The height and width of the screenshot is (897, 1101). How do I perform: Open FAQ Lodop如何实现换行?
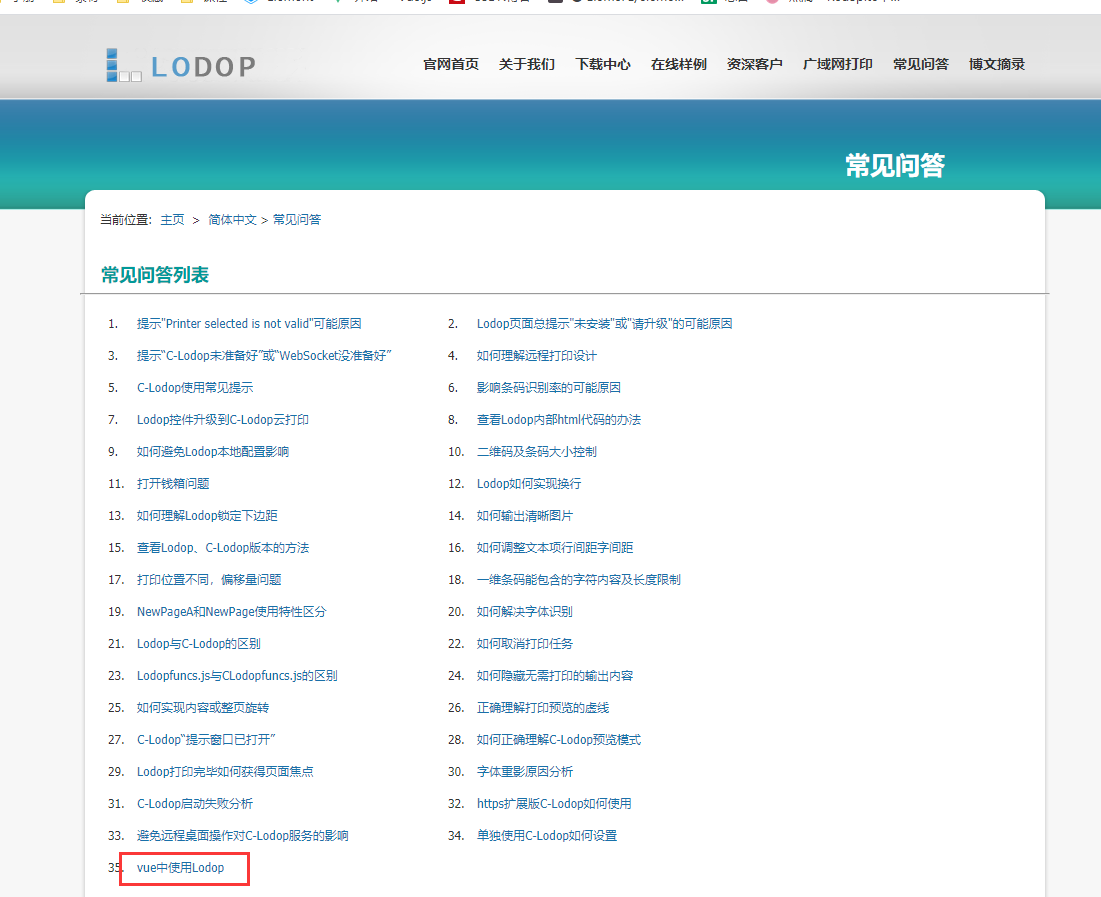tap(529, 483)
